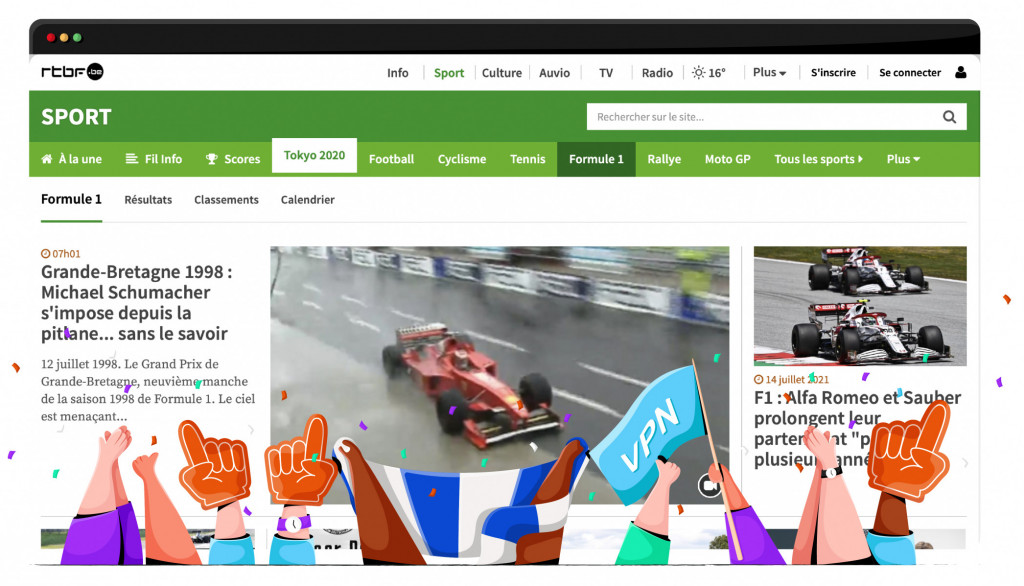This screenshot has width=1024, height=586.
Task: Open the Football section
Action: (391, 159)
